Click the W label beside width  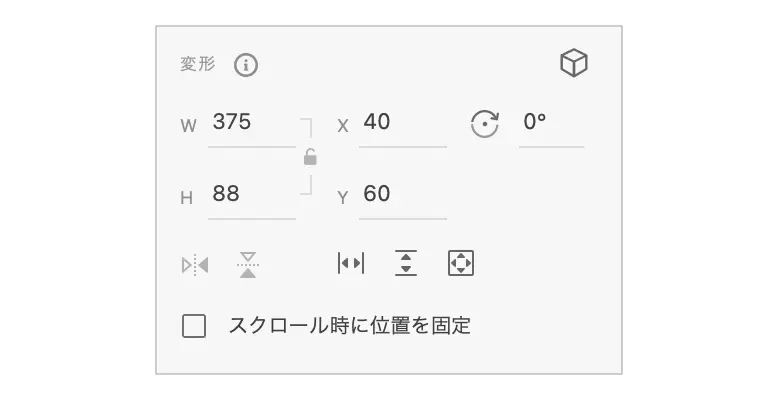188,126
